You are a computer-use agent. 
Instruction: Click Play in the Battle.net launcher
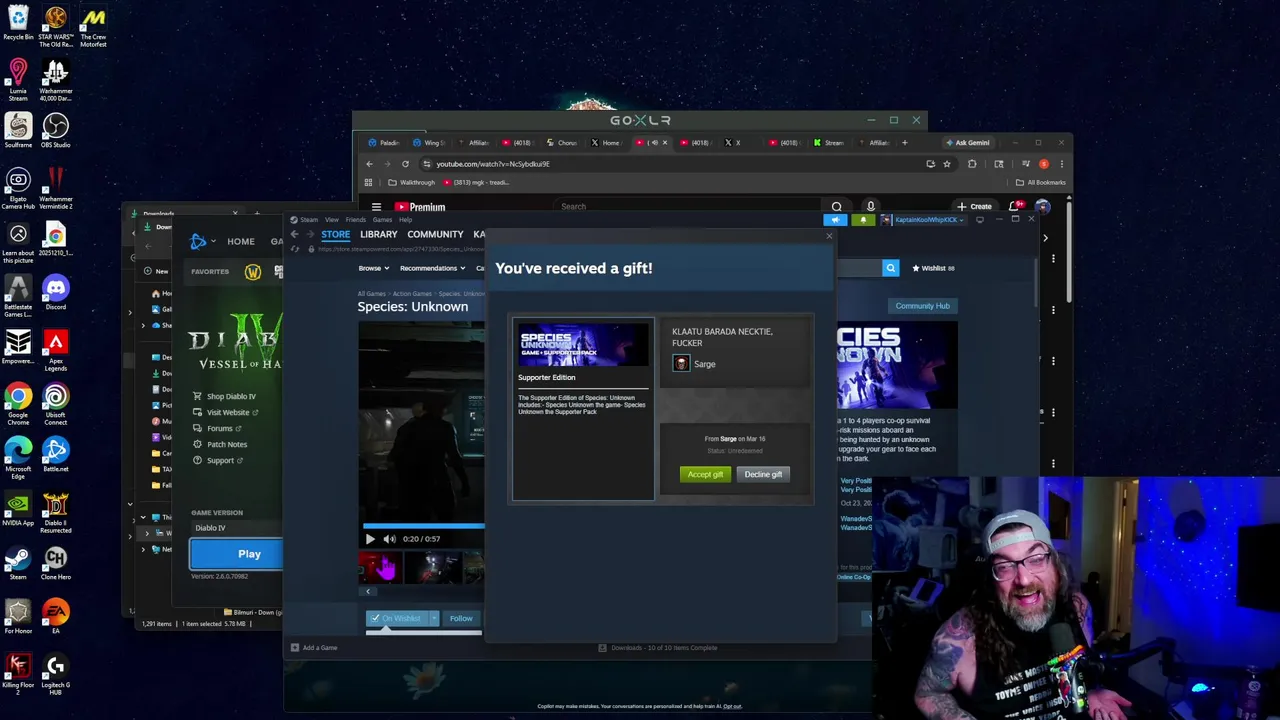[x=236, y=554]
